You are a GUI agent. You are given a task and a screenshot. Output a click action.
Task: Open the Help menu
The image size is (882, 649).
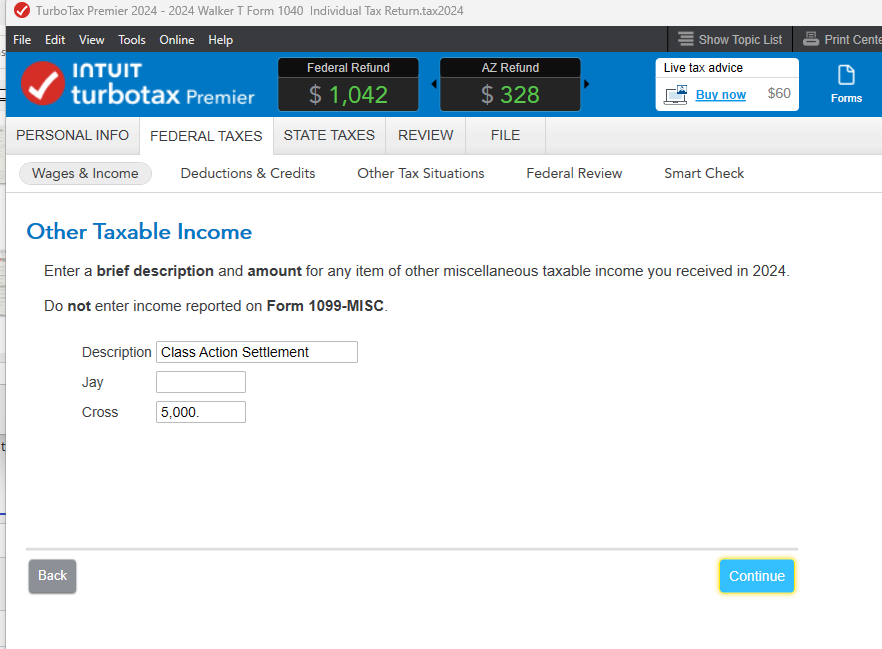(x=220, y=40)
